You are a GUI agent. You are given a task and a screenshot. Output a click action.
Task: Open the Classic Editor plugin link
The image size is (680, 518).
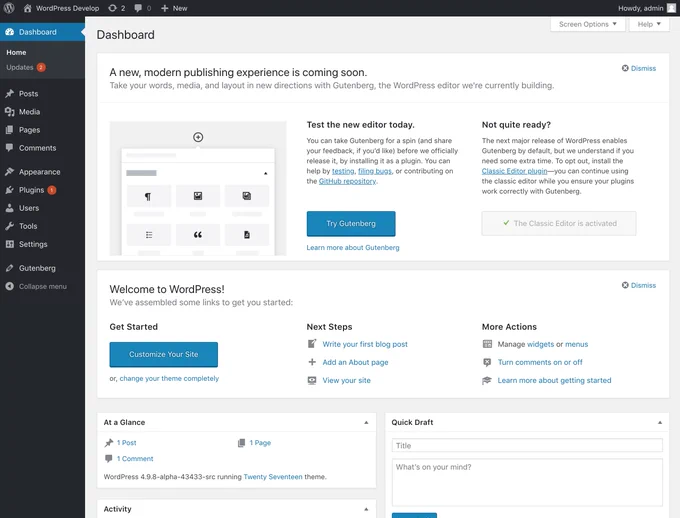pyautogui.click(x=514, y=171)
